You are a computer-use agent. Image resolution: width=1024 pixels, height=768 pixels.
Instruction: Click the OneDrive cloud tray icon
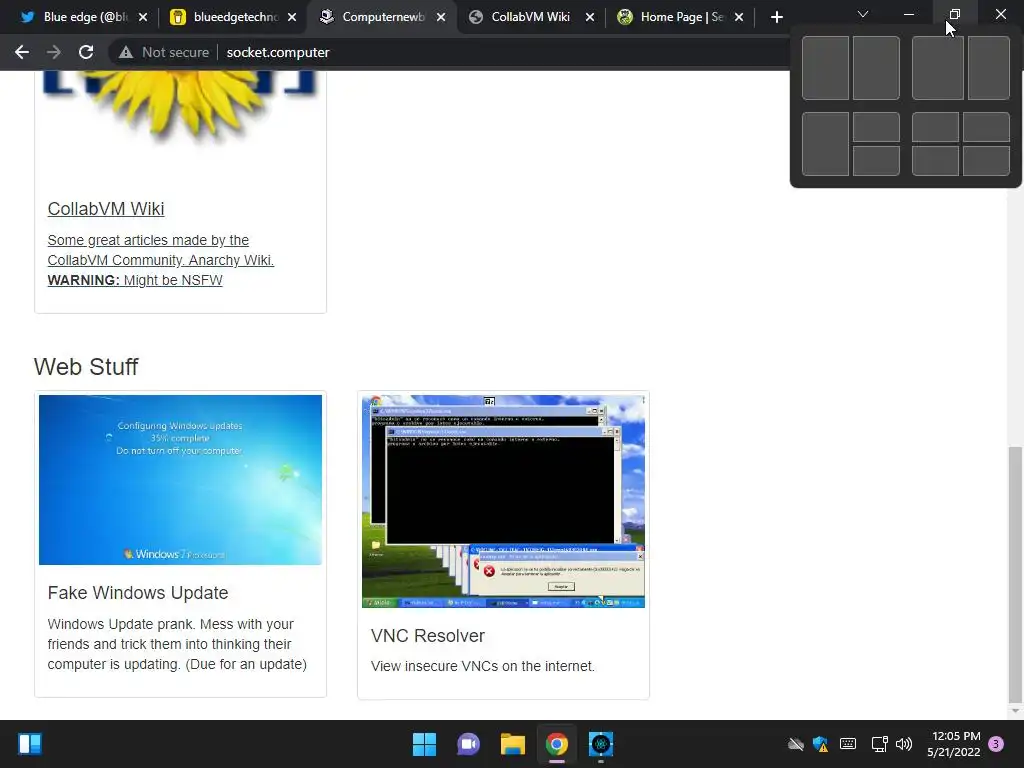[795, 744]
